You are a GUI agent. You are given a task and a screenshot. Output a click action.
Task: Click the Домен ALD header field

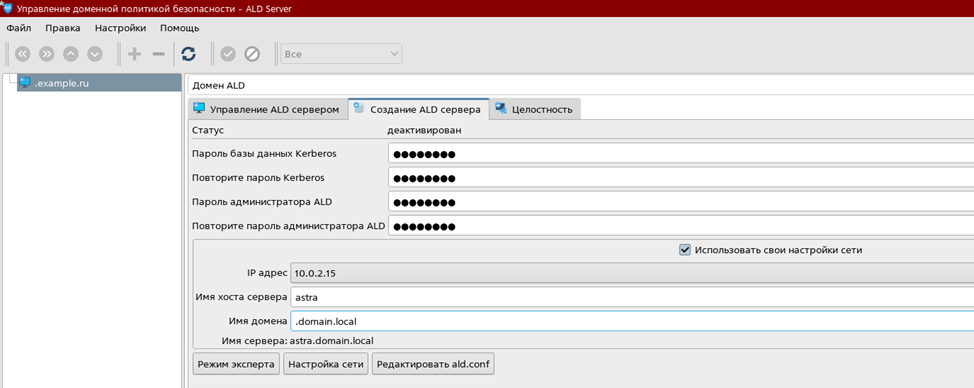coord(580,85)
